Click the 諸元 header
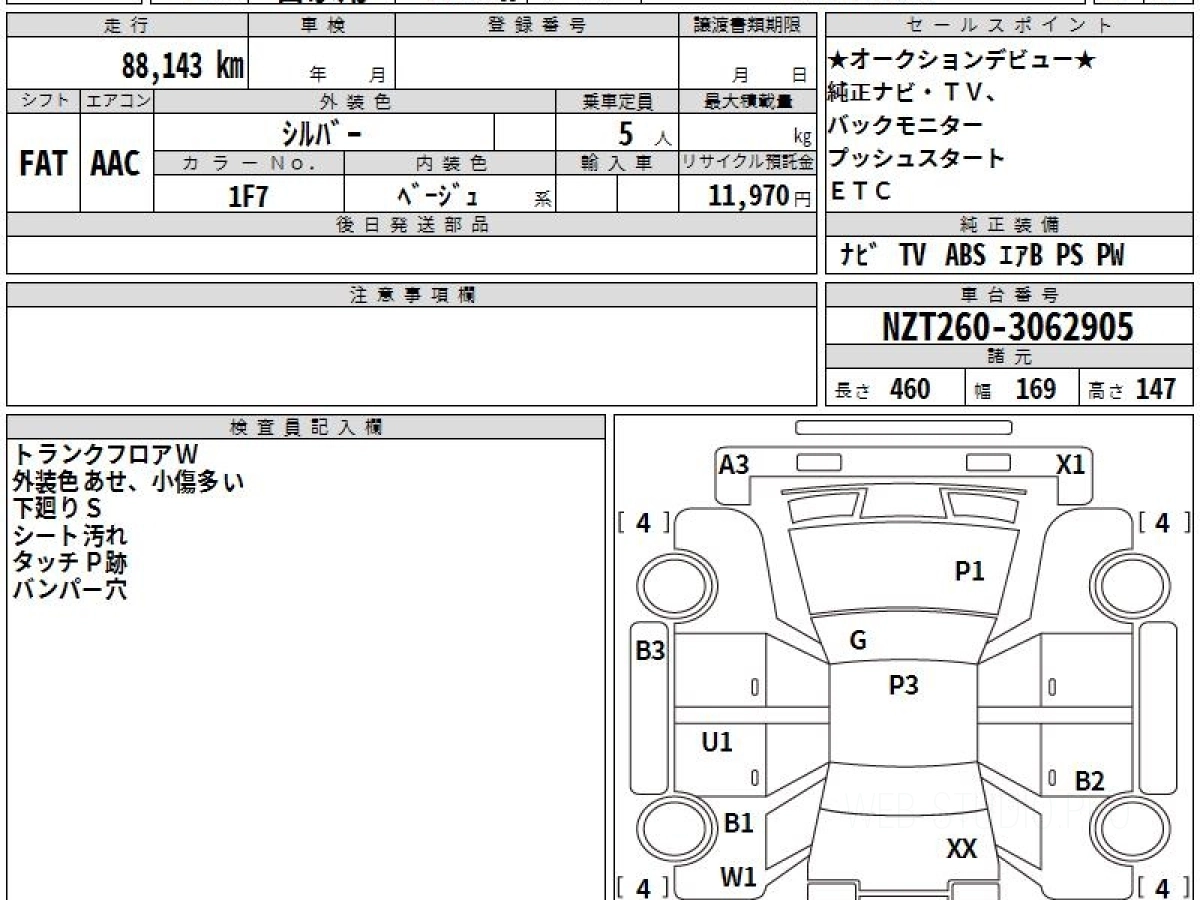This screenshot has width=1200, height=900. click(x=1009, y=358)
